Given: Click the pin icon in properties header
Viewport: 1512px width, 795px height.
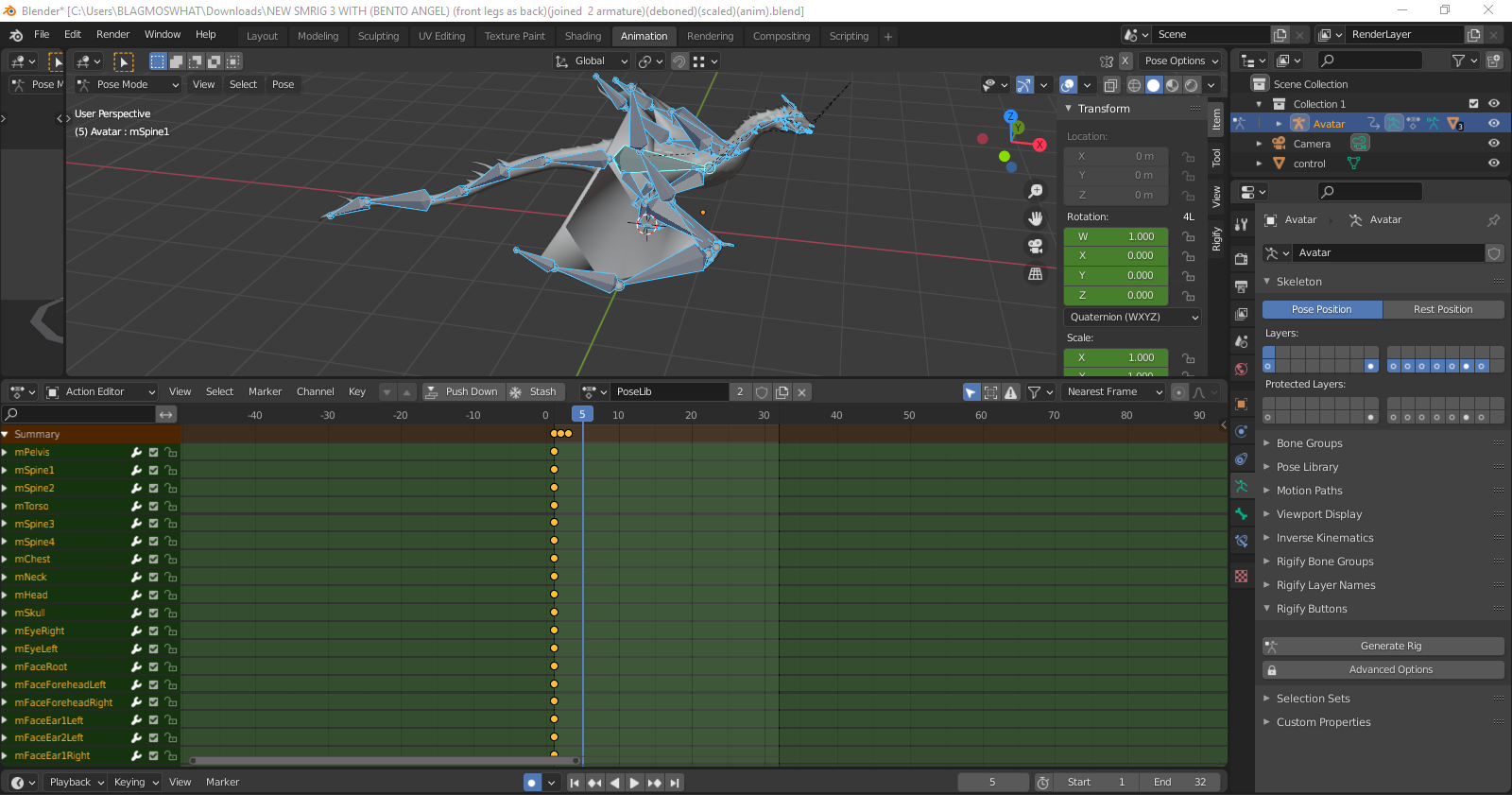Looking at the screenshot, I should click(1493, 220).
